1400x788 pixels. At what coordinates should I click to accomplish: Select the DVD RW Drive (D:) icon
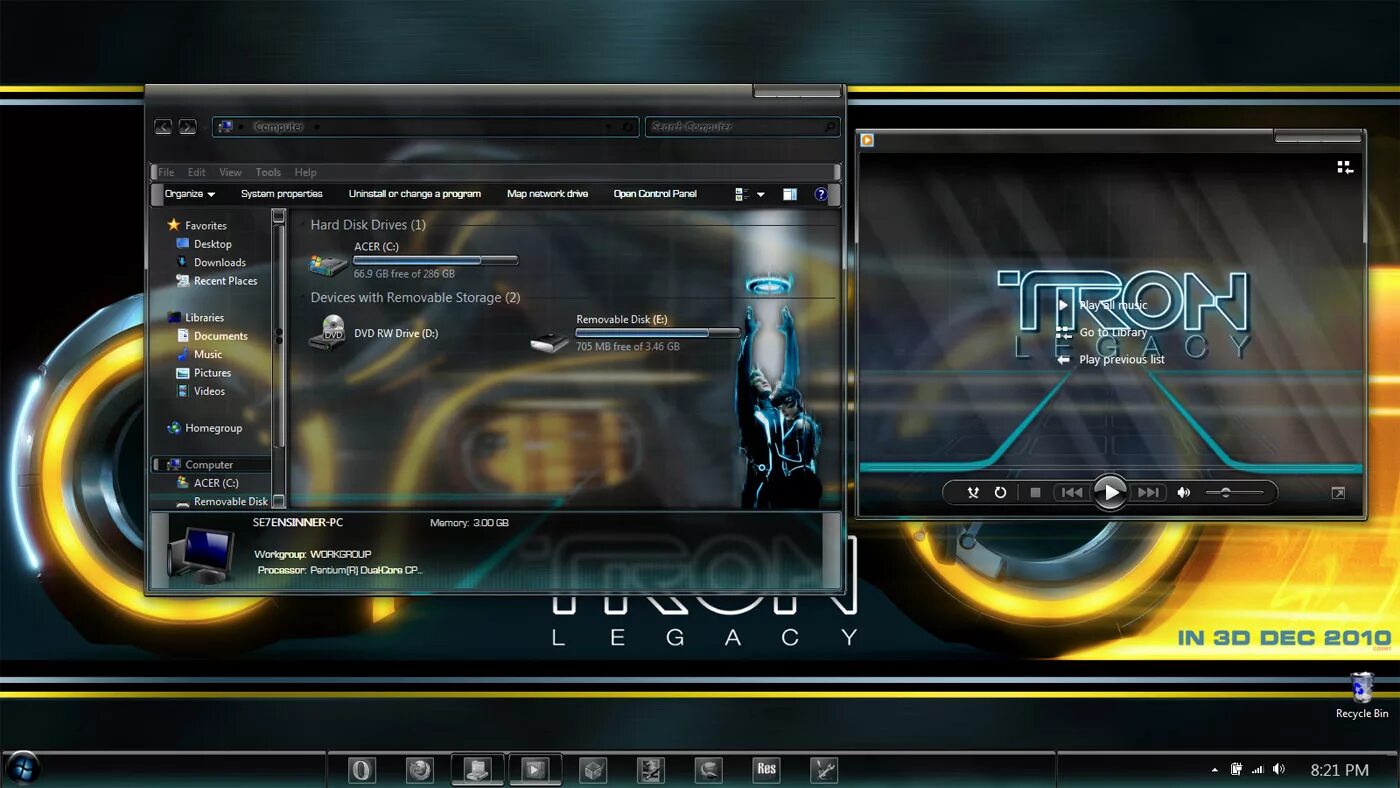(328, 333)
